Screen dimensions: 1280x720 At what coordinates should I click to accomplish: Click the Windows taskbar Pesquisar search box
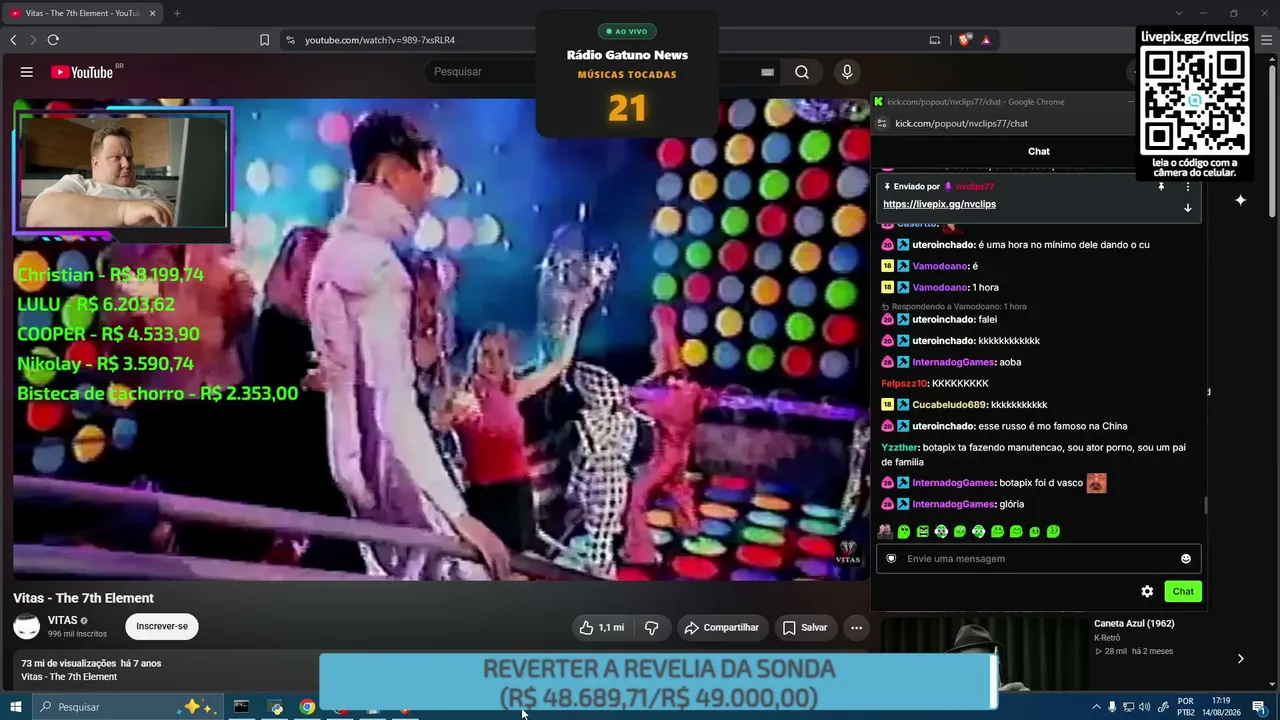click(x=126, y=707)
